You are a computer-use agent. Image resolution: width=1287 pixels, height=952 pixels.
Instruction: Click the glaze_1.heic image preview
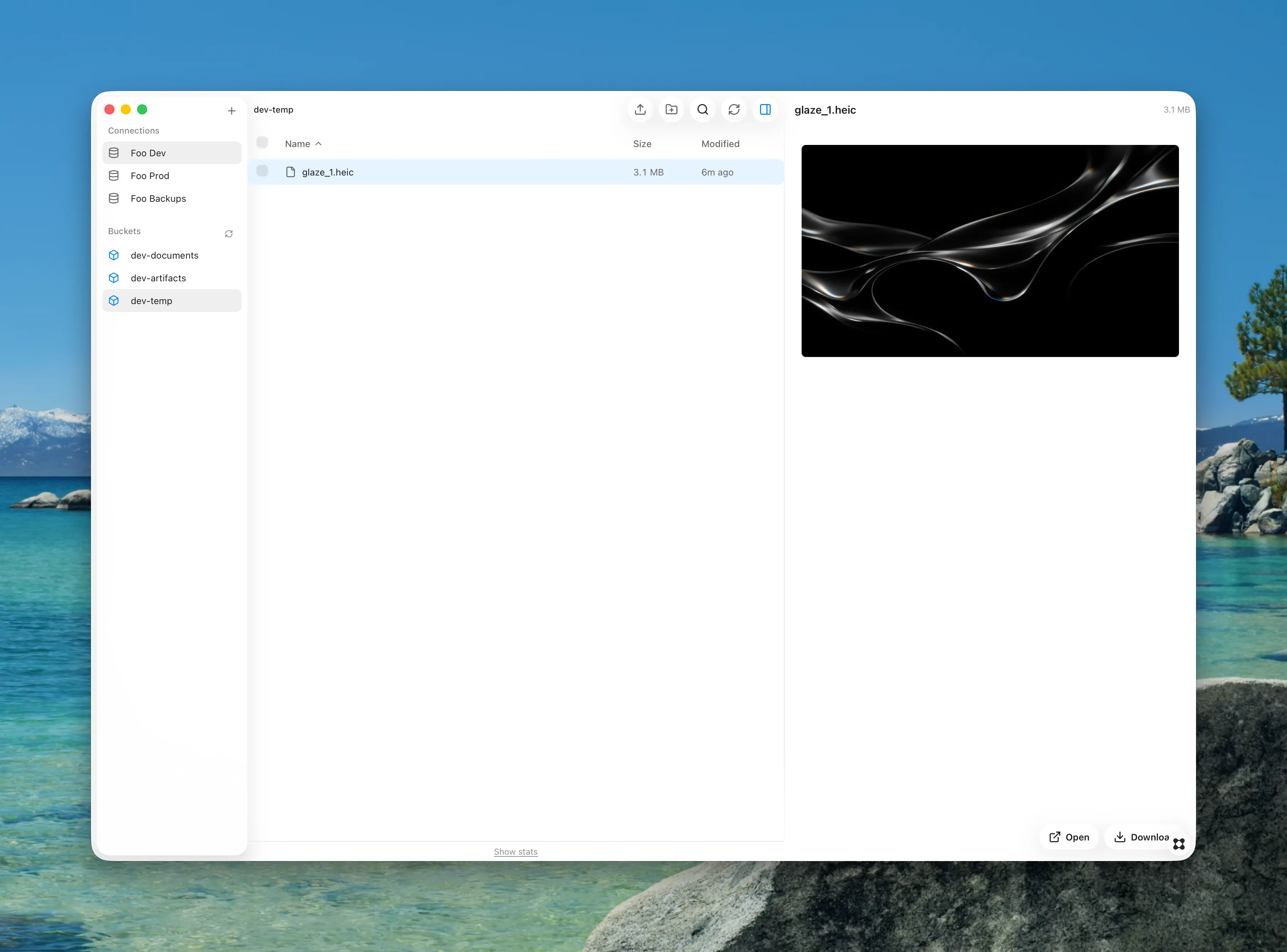tap(990, 251)
